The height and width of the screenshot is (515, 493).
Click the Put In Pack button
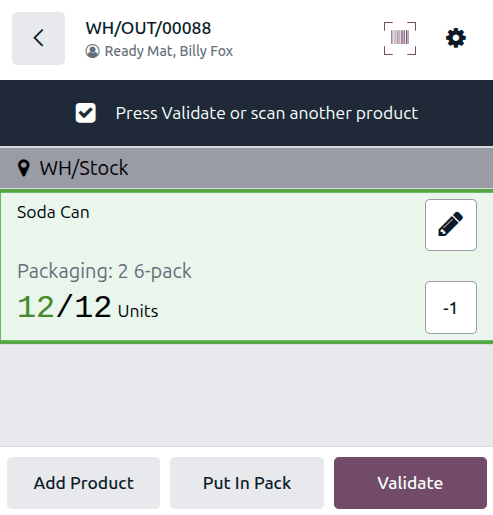(247, 483)
